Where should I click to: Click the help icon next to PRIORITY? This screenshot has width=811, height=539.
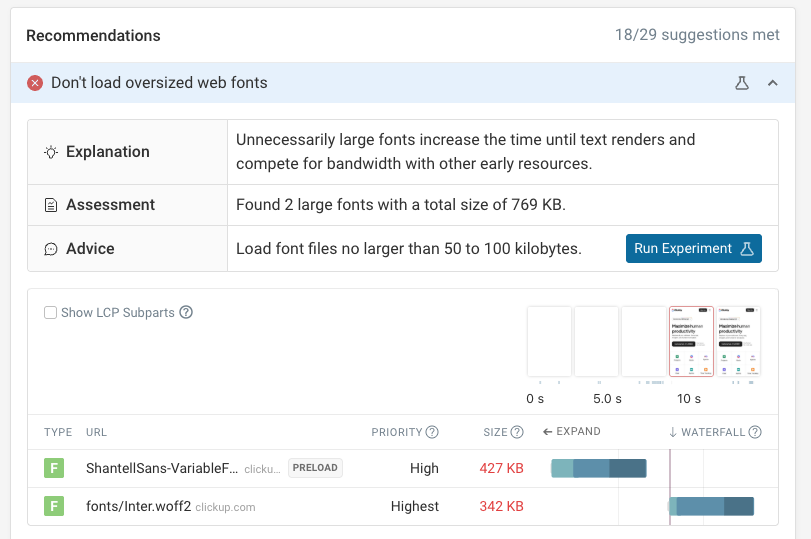click(432, 433)
